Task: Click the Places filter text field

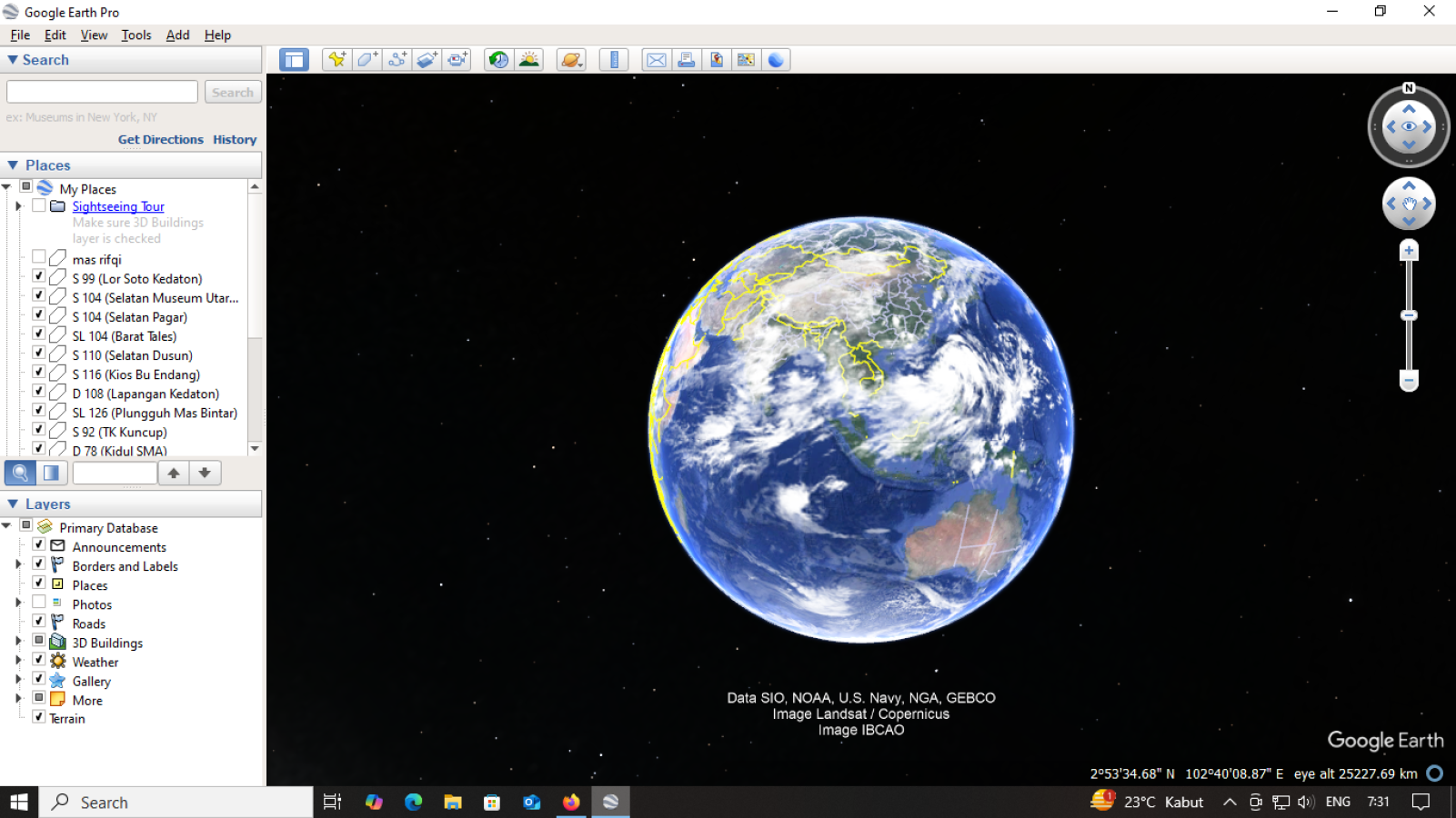Action: pyautogui.click(x=115, y=473)
